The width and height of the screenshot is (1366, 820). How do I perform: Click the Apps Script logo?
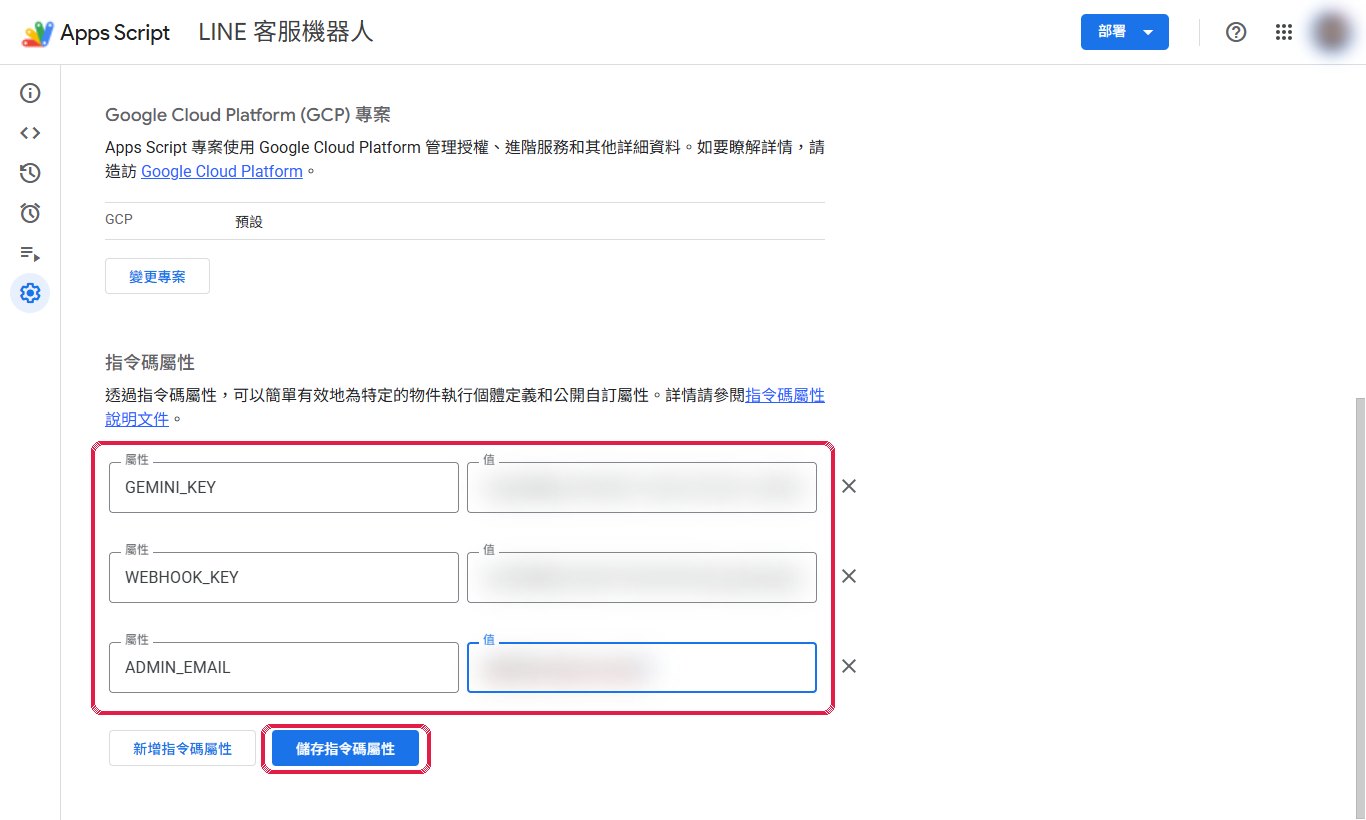click(96, 33)
